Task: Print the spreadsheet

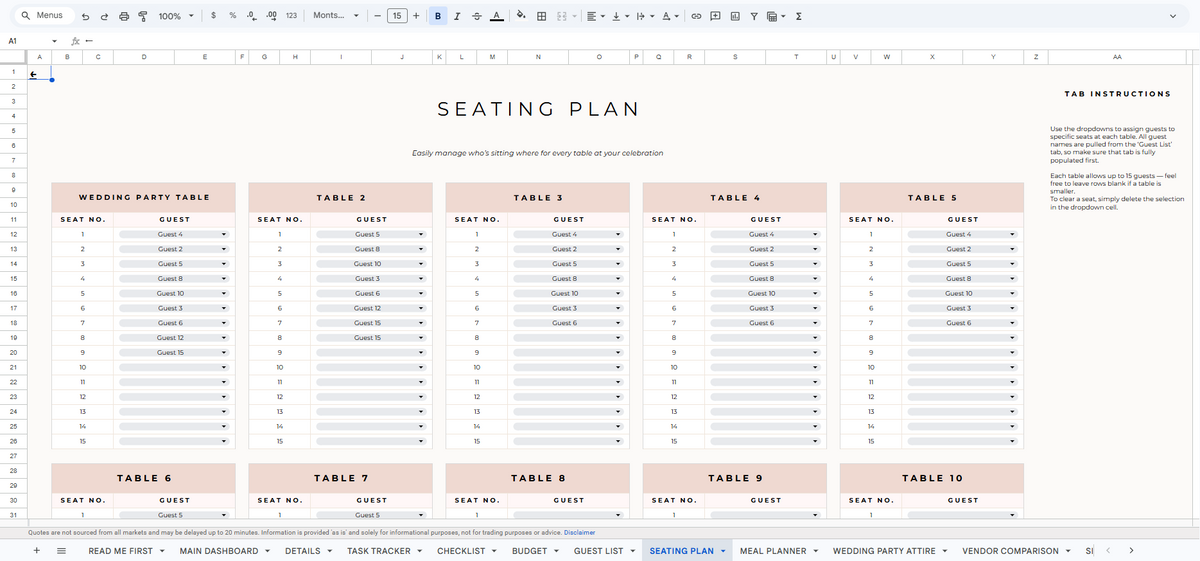Action: pyautogui.click(x=124, y=16)
